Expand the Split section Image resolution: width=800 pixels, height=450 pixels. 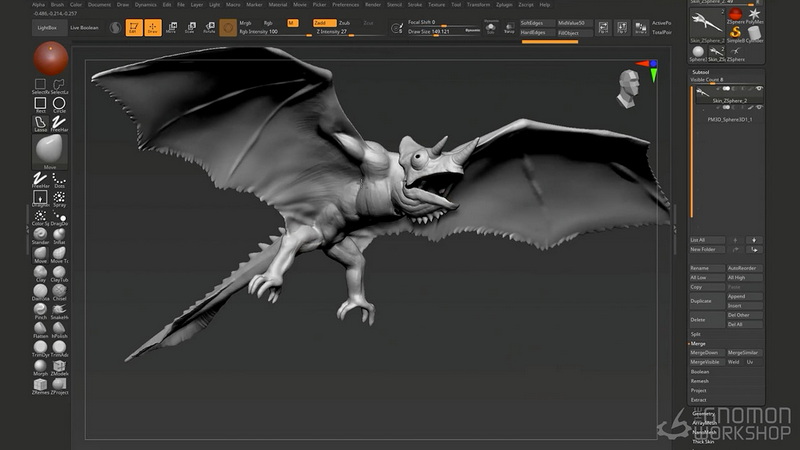[x=696, y=334]
